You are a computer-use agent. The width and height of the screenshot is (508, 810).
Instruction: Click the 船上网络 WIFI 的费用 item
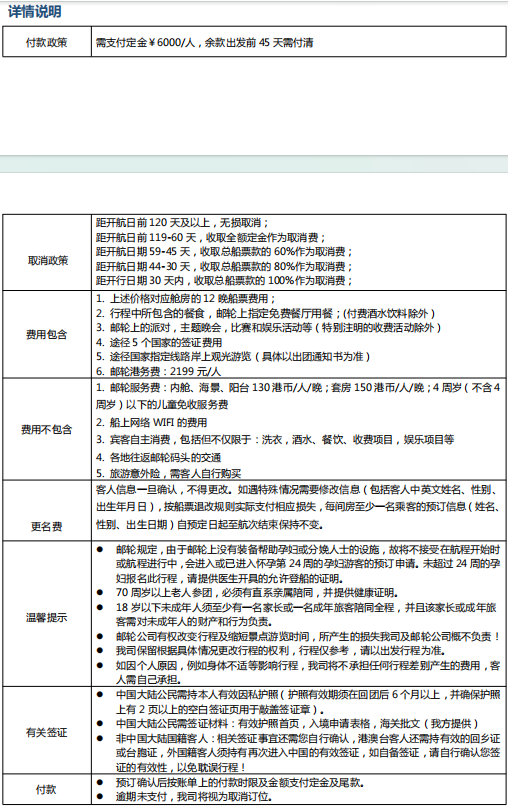151,423
